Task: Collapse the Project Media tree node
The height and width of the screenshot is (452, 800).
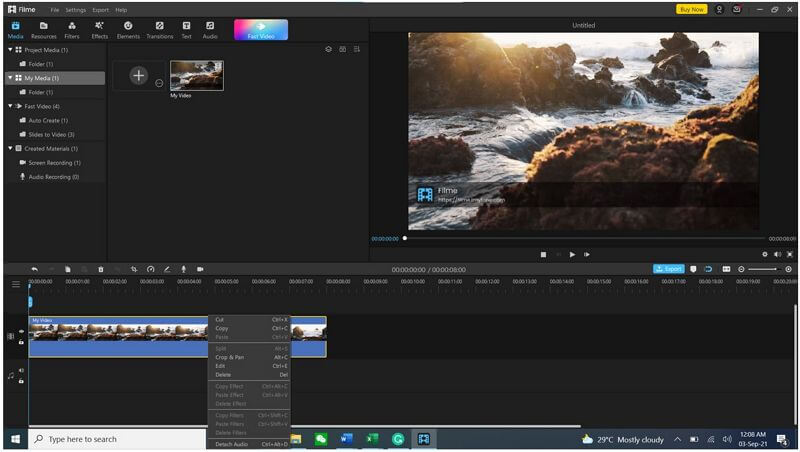Action: (10, 49)
